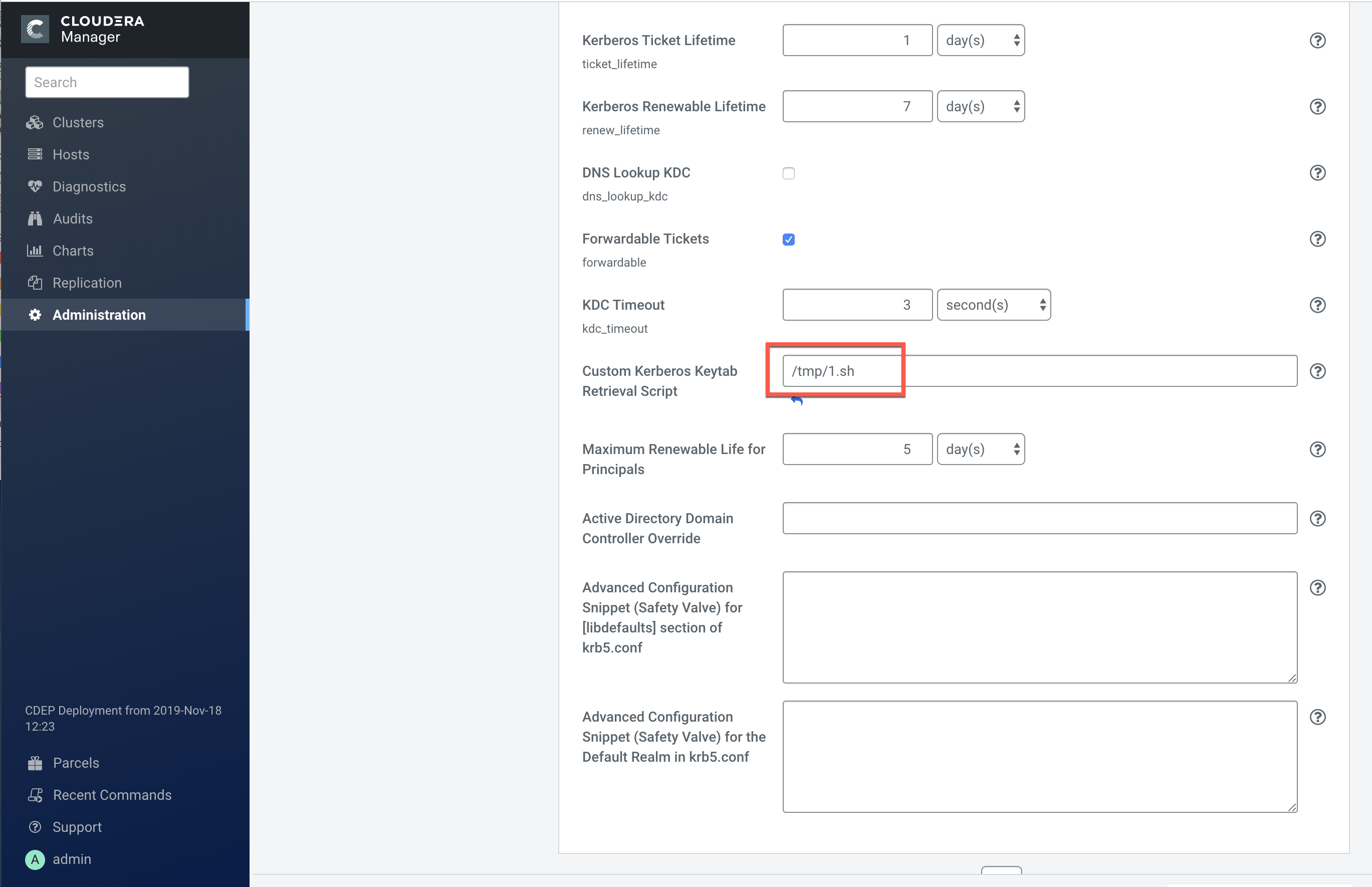The width and height of the screenshot is (1372, 887).
Task: Click help icon for KDC Timeout
Action: tap(1317, 305)
